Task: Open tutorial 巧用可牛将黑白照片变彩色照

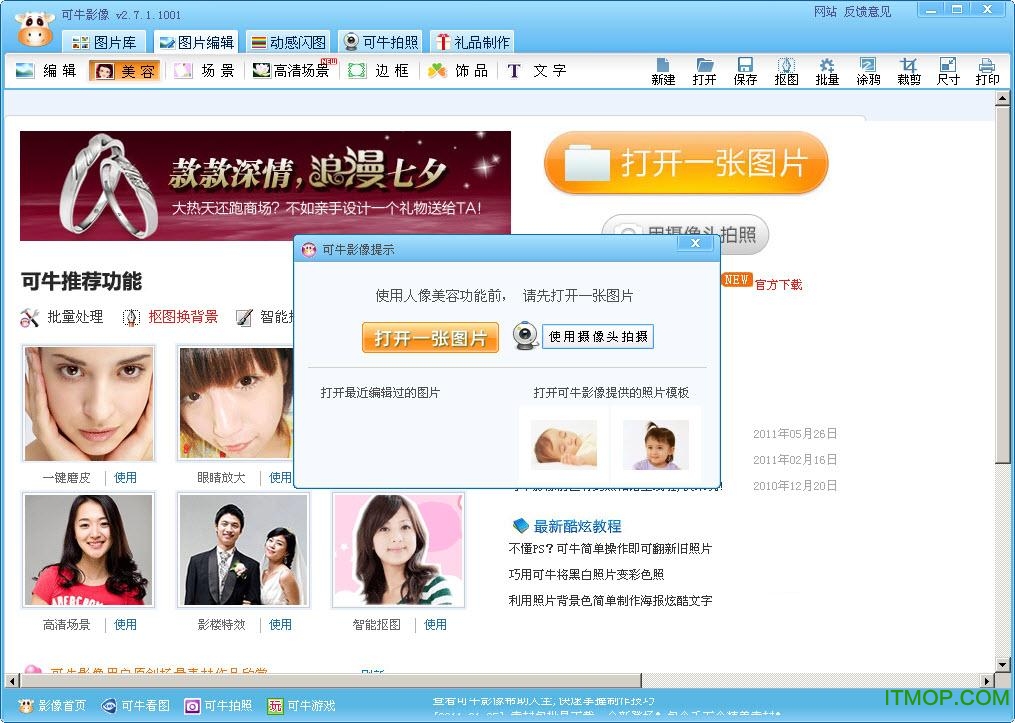Action: (586, 575)
